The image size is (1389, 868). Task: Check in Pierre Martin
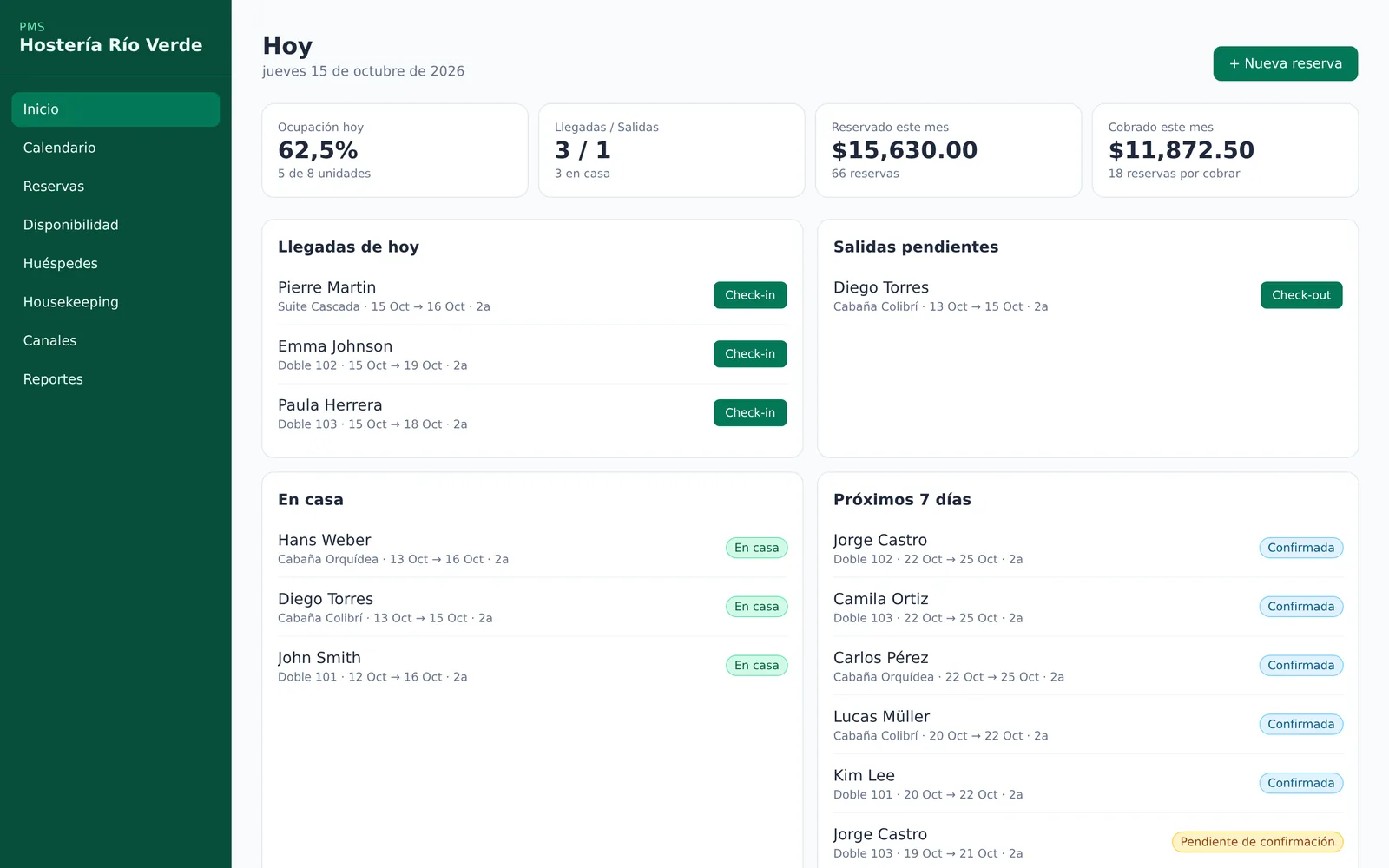pos(750,295)
